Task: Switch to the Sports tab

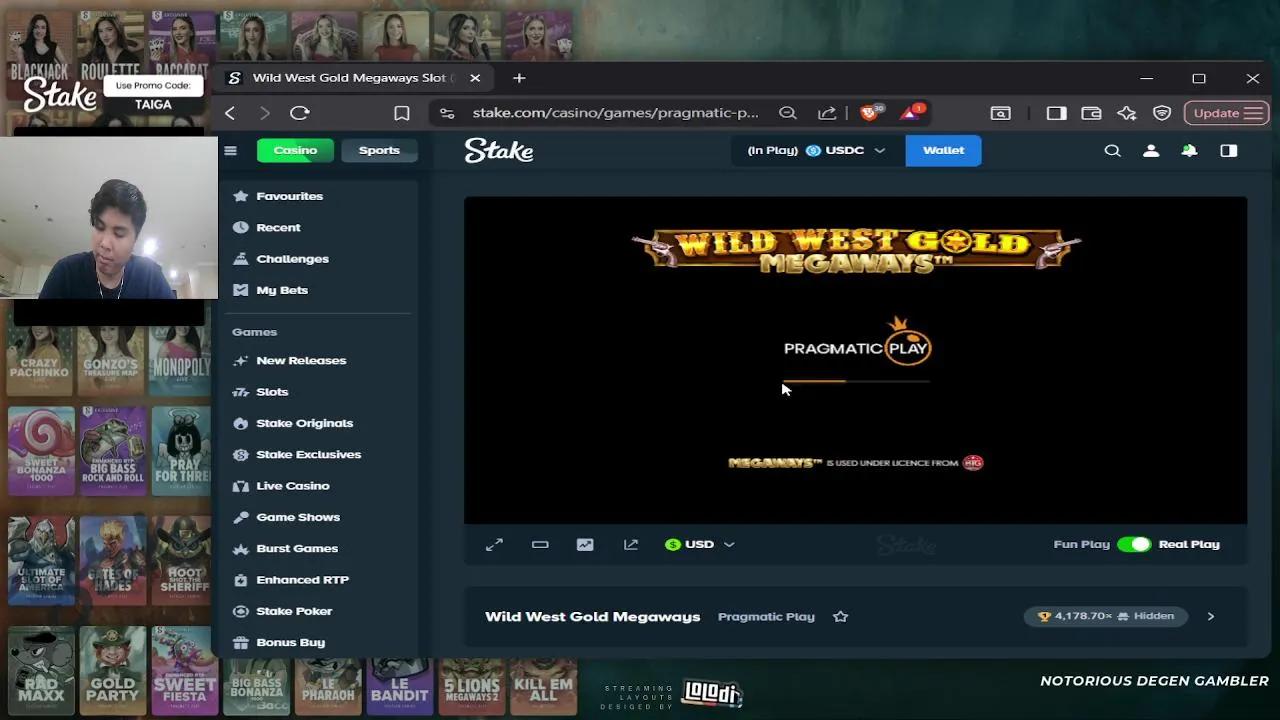Action: point(379,150)
